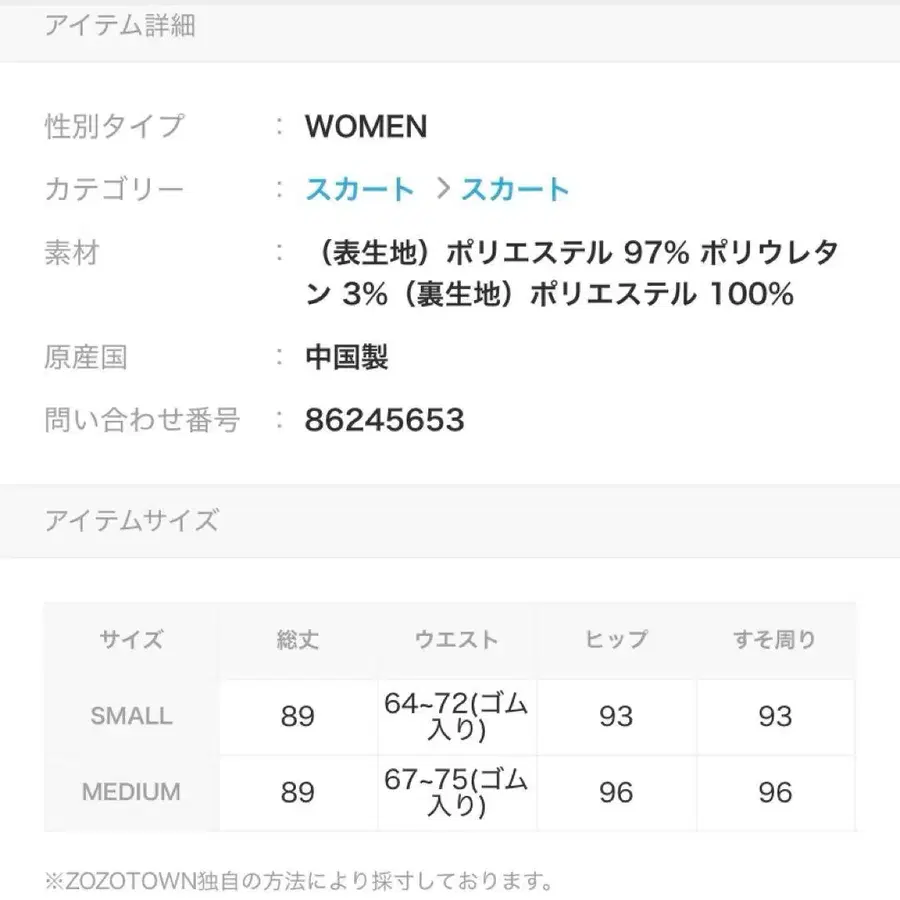This screenshot has width=900, height=900.
Task: Click the サイズ column header
Action: [x=131, y=640]
